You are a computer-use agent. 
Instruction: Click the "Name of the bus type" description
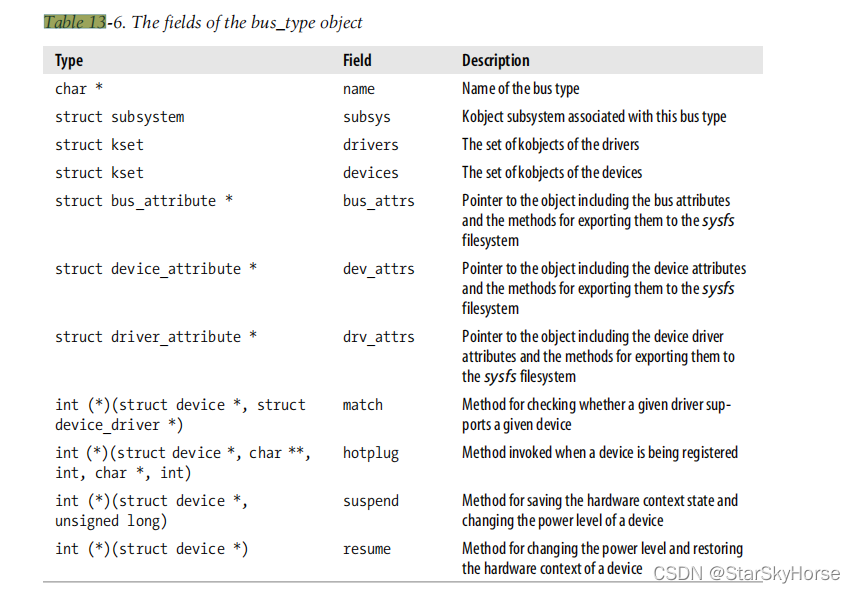point(520,89)
